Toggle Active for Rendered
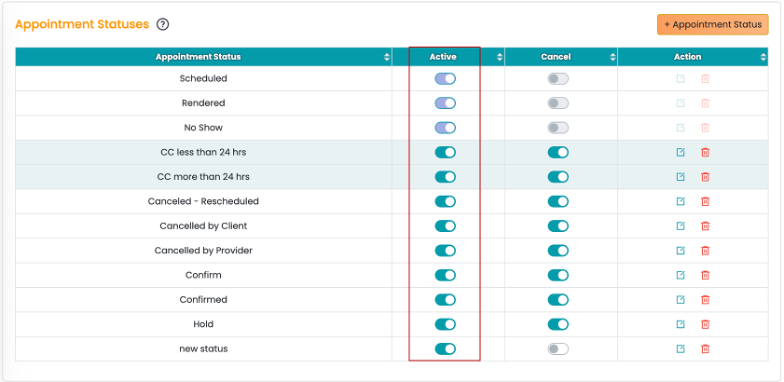The width and height of the screenshot is (784, 382). click(445, 103)
